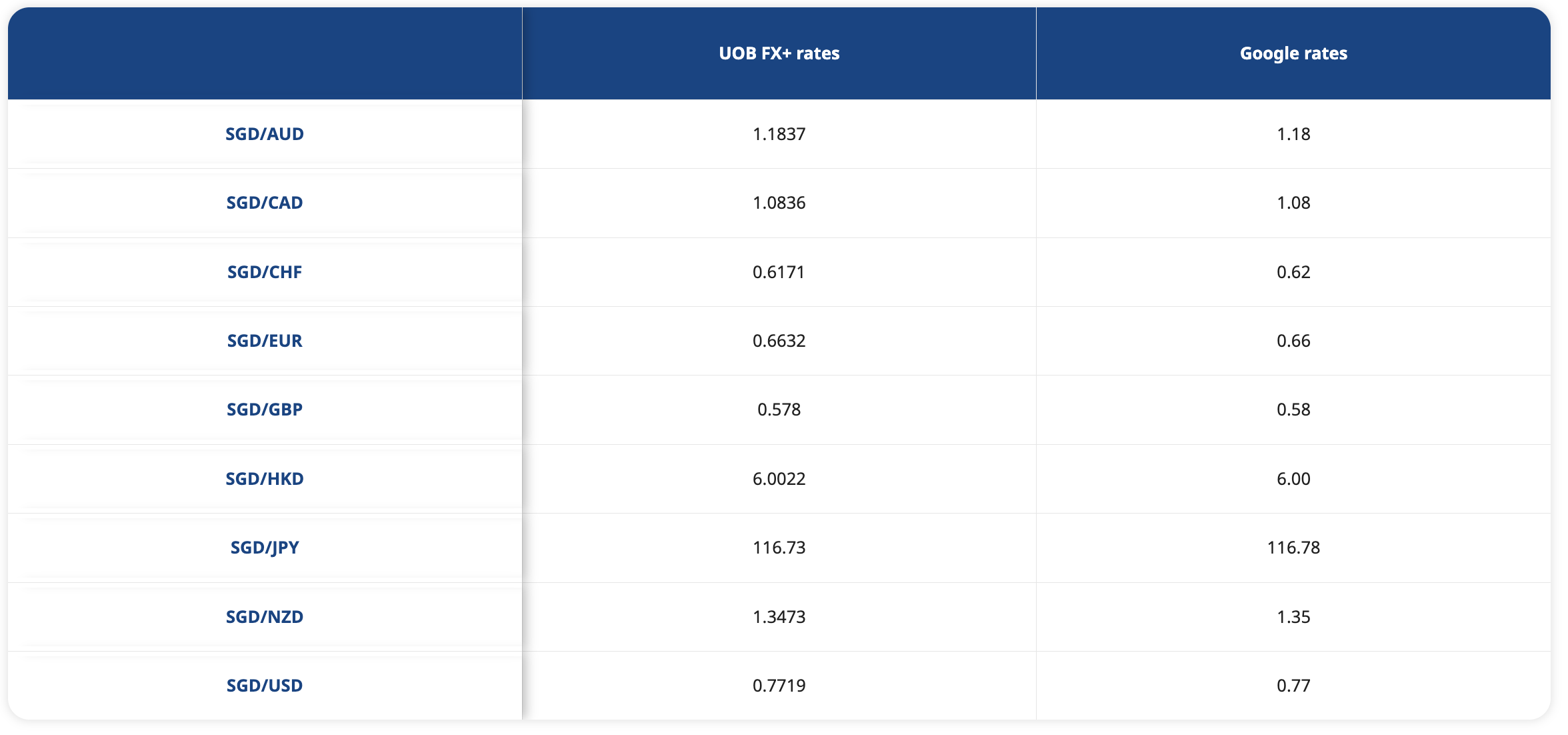Click the Google rate value 1.18
This screenshot has height=735, width=1568.
(x=1293, y=134)
